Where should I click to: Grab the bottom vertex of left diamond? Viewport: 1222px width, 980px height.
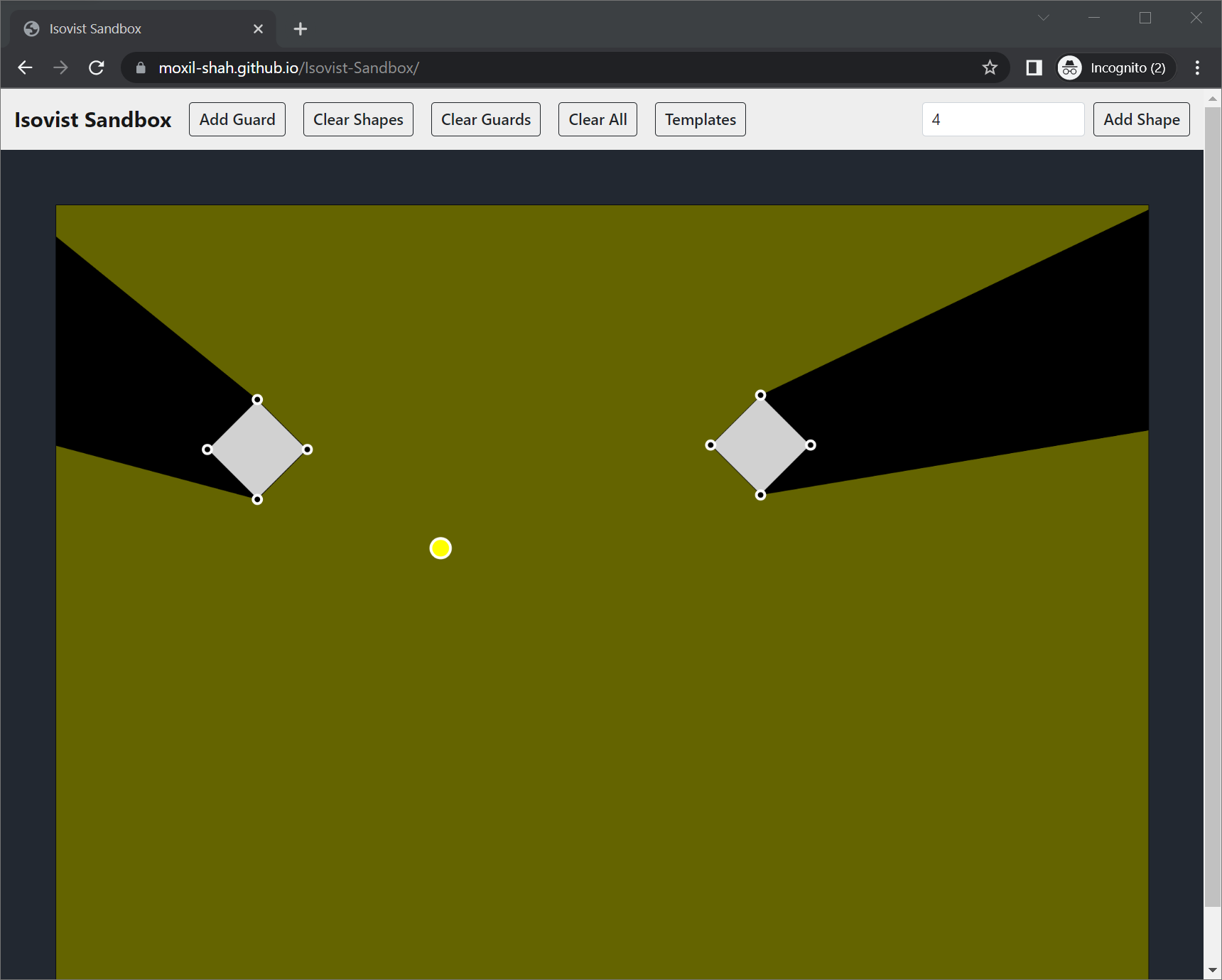tap(257, 500)
